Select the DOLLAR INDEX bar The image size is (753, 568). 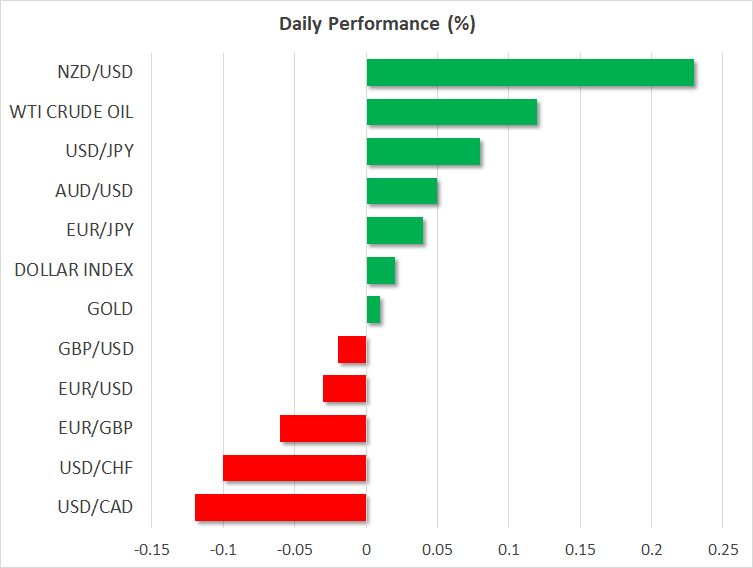(x=381, y=270)
